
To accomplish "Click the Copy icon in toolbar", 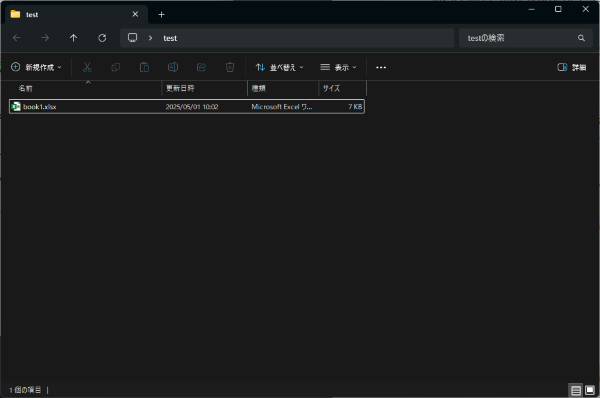I will pos(116,67).
